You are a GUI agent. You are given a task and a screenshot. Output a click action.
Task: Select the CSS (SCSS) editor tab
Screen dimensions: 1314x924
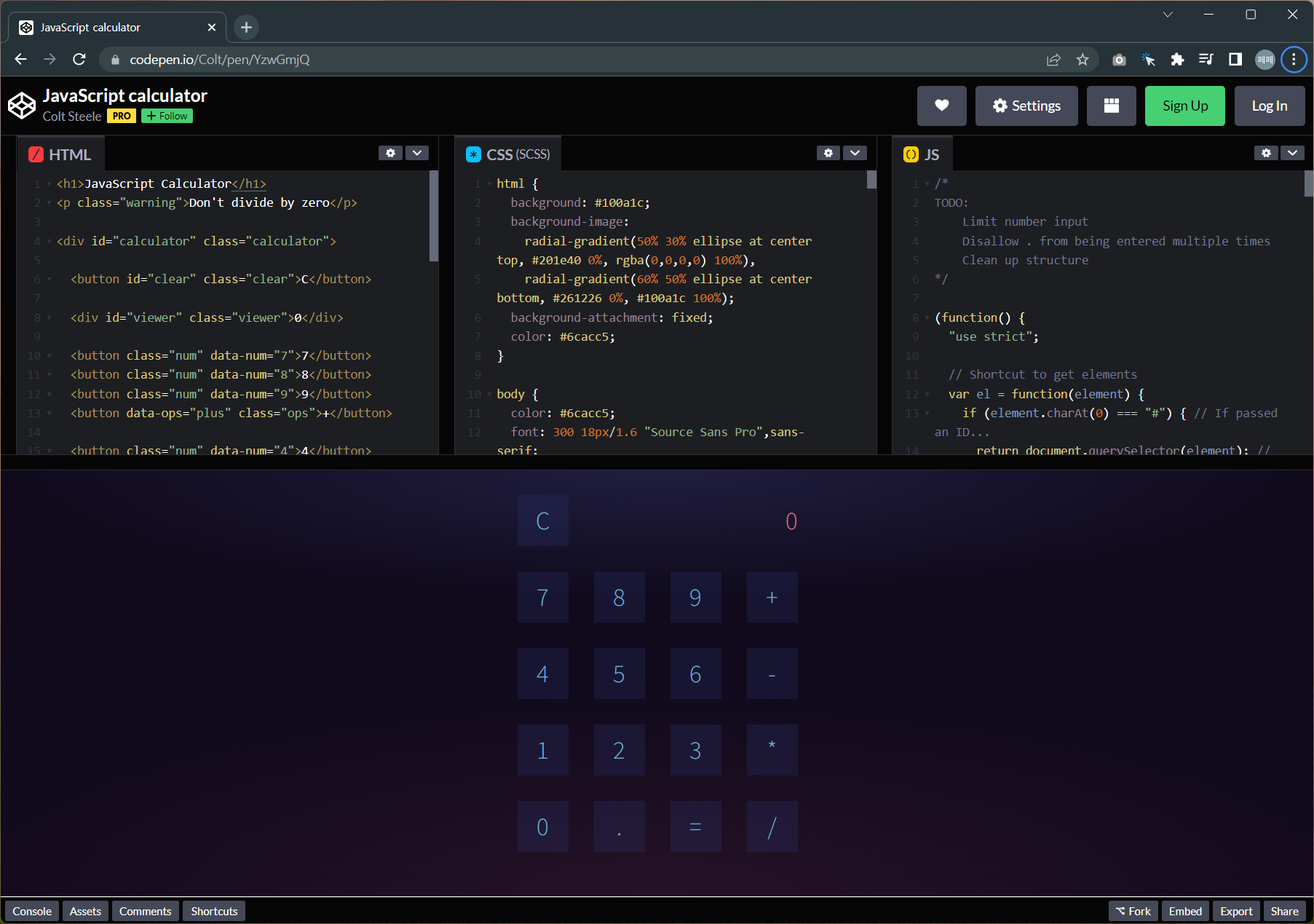[x=508, y=154]
